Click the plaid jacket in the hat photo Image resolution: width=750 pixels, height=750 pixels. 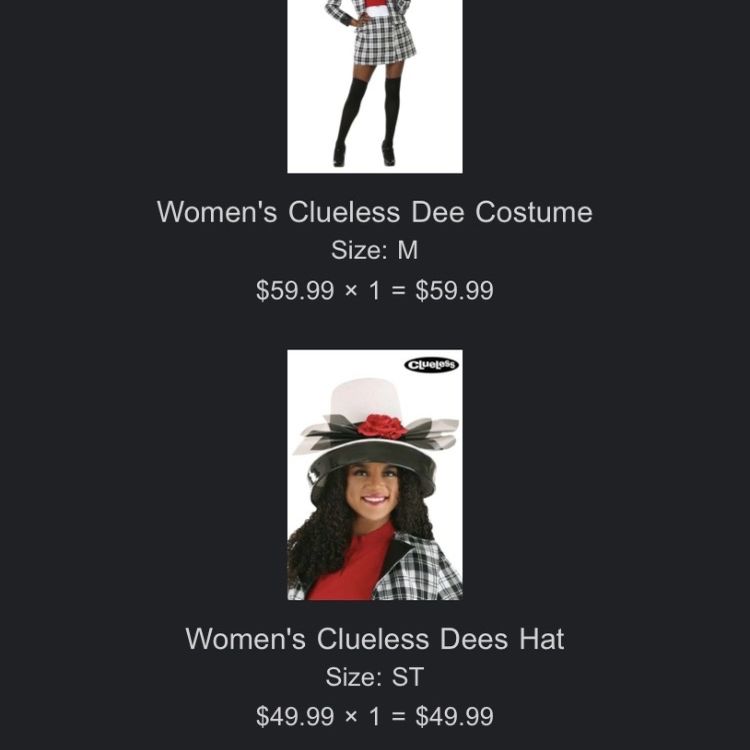(417, 569)
